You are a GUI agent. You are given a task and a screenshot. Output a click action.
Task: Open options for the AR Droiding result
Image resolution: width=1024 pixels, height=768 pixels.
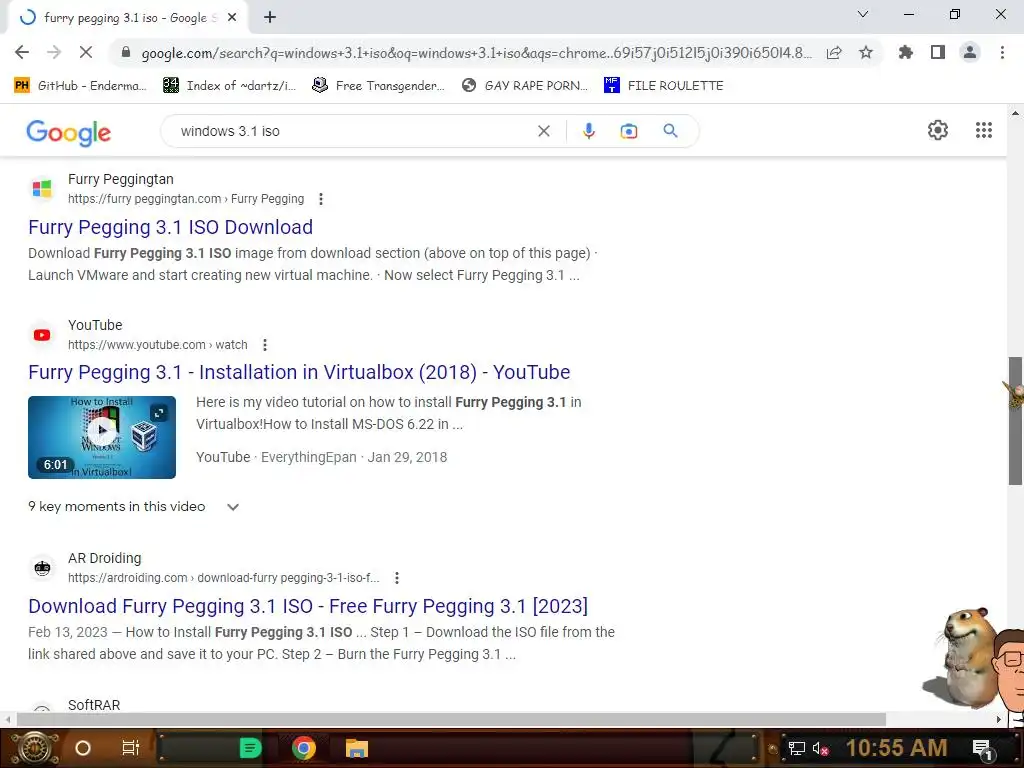click(x=396, y=578)
